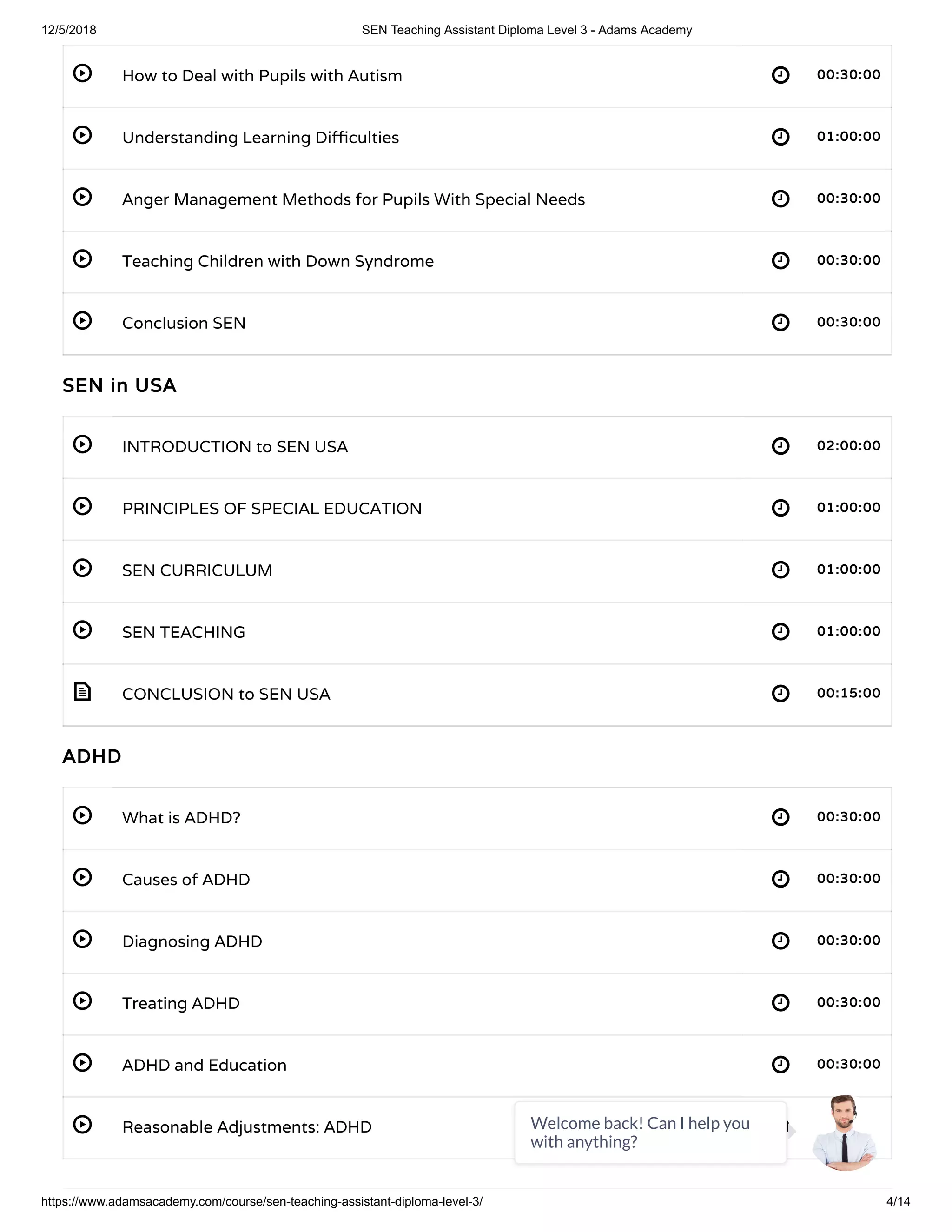The image size is (952, 1232).
Task: Open the ADHD and Education lesson
Action: coord(204,1066)
